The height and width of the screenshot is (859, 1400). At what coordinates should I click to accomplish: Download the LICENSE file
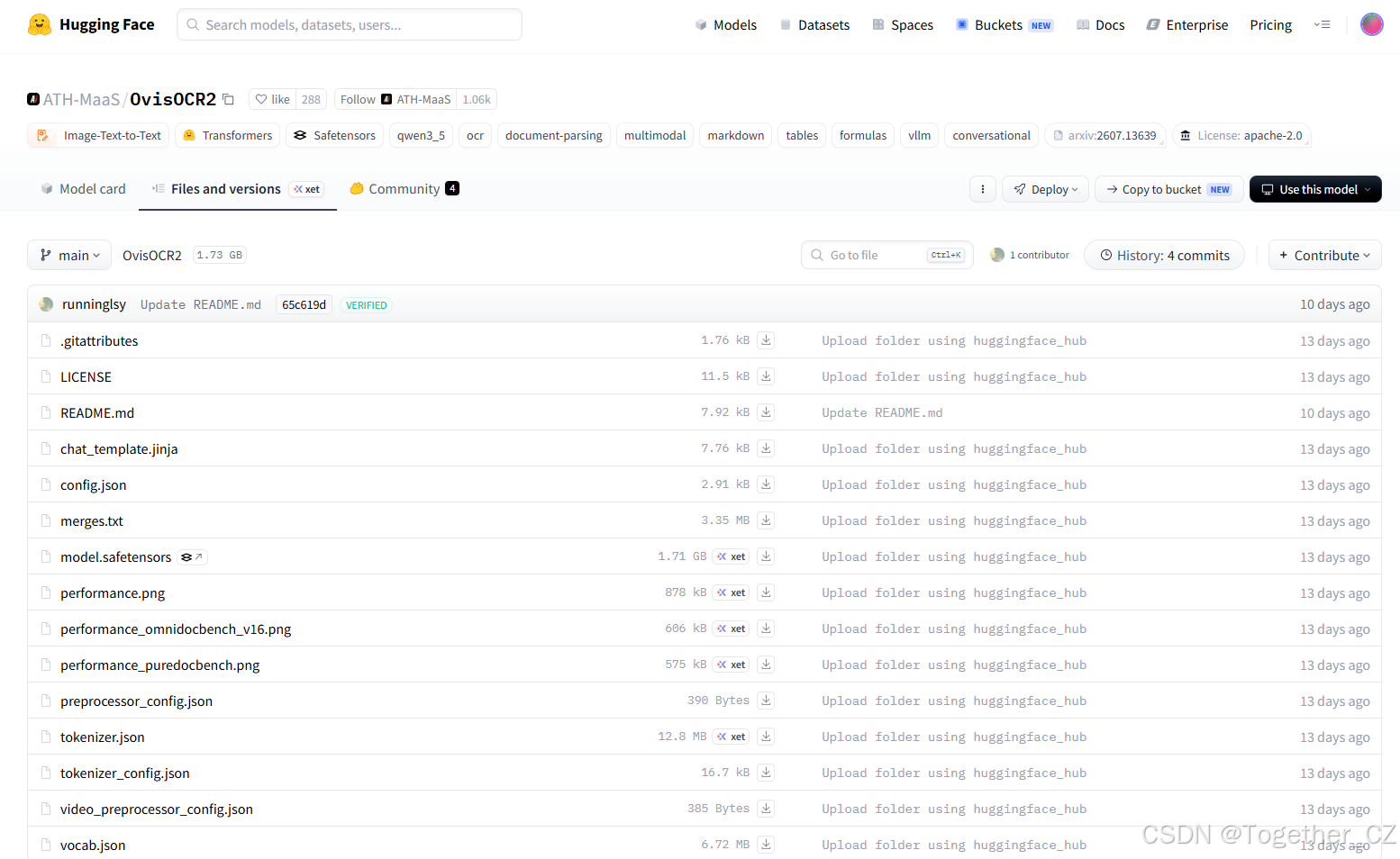[x=766, y=376]
